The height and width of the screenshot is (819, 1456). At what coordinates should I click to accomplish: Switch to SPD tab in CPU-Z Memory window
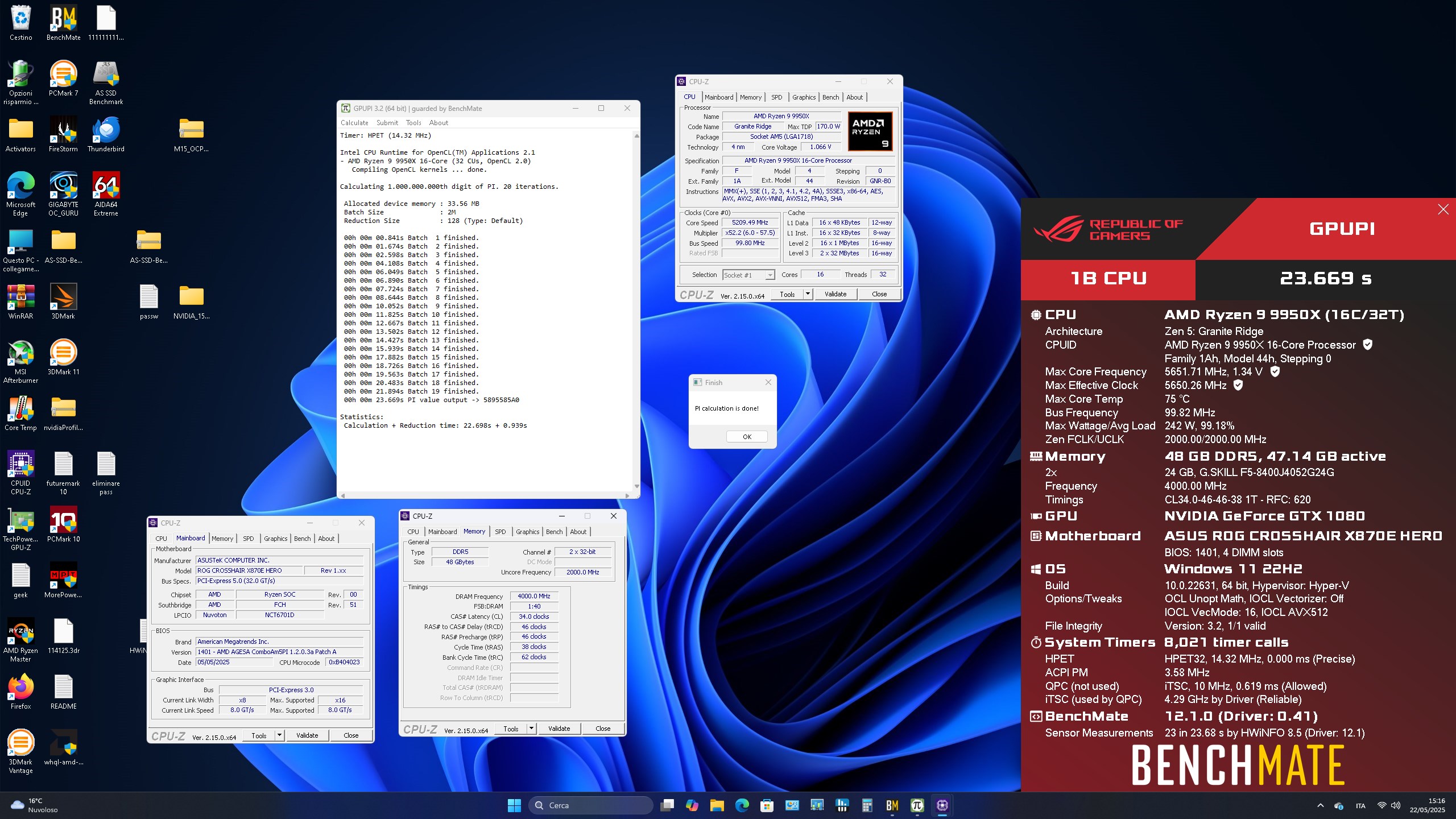[500, 532]
